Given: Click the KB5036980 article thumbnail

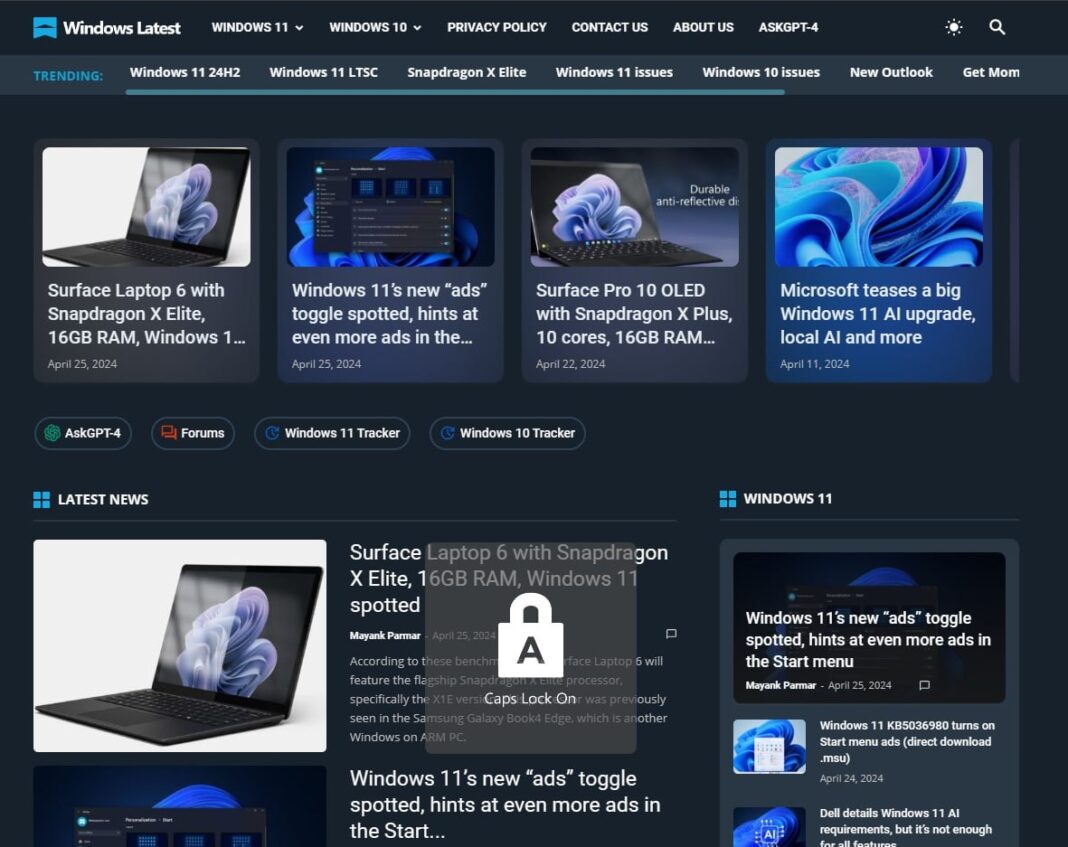Looking at the screenshot, I should tap(769, 746).
